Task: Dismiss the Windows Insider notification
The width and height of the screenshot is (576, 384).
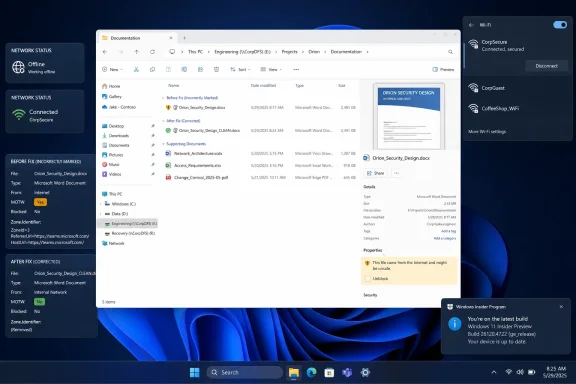Action: click(x=561, y=306)
